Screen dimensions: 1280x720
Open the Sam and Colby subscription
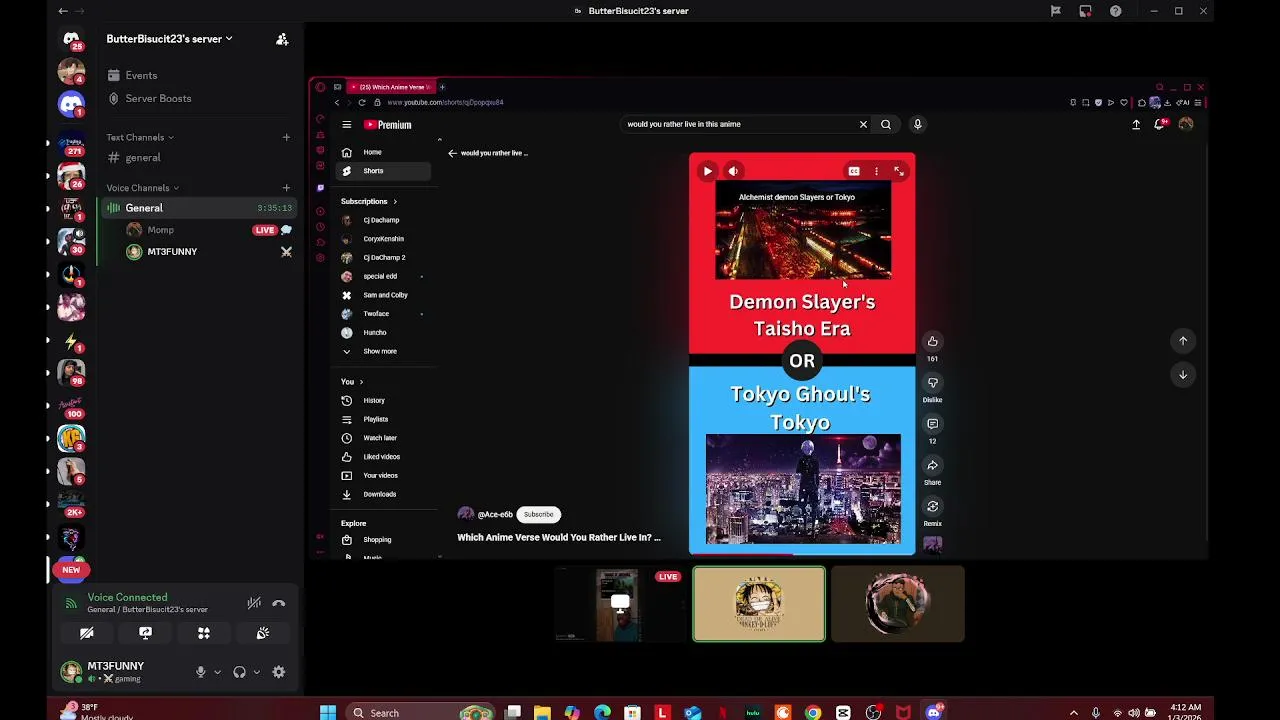pyautogui.click(x=384, y=295)
